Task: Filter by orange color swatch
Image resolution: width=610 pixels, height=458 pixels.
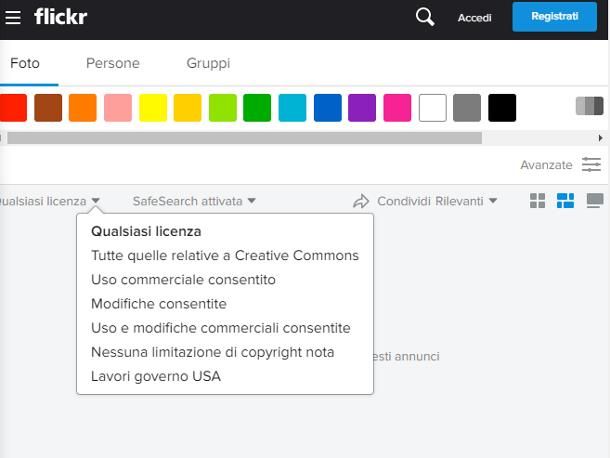Action: click(x=82, y=108)
